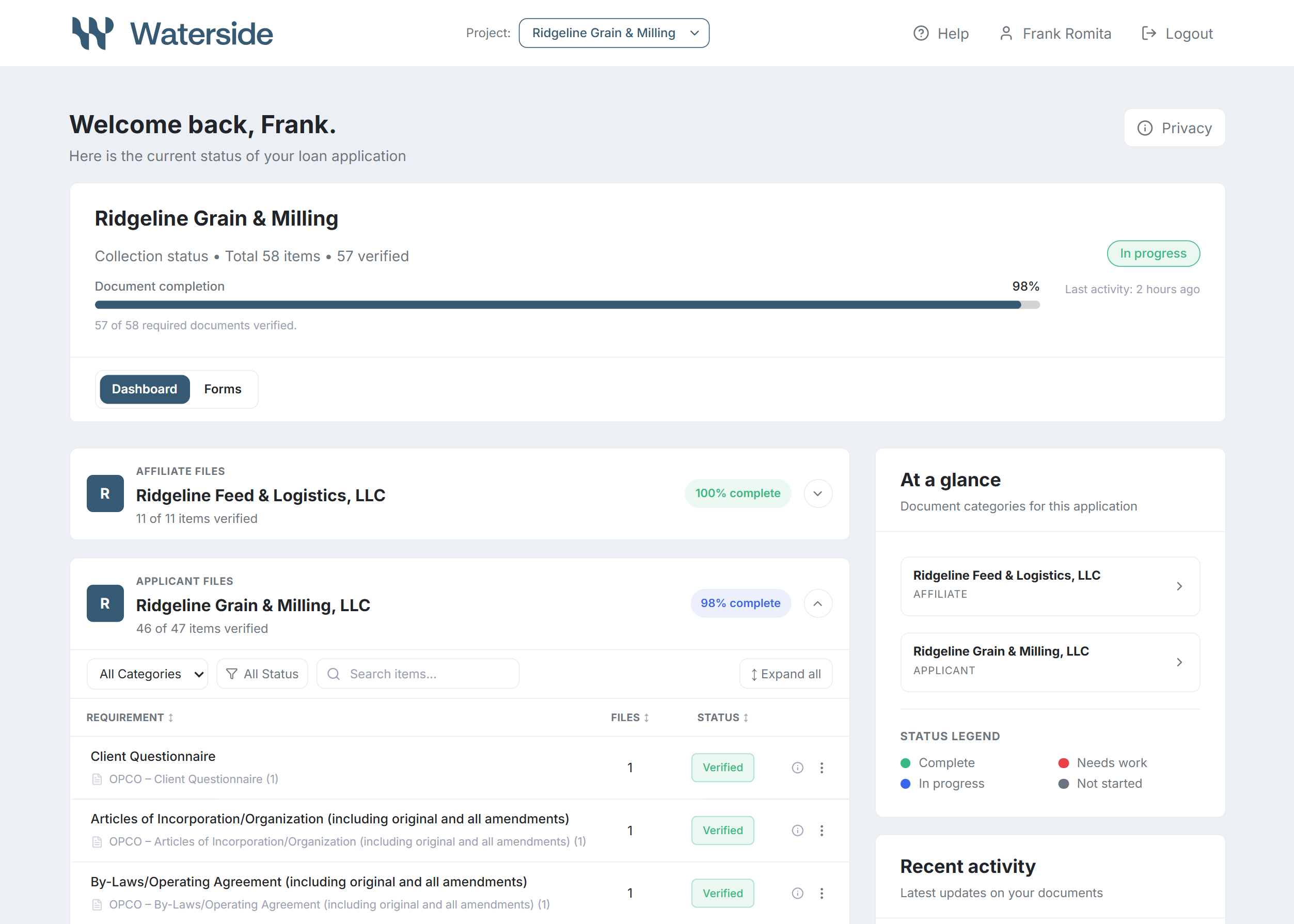Click the Expand all button
This screenshot has width=1294, height=924.
pos(785,674)
